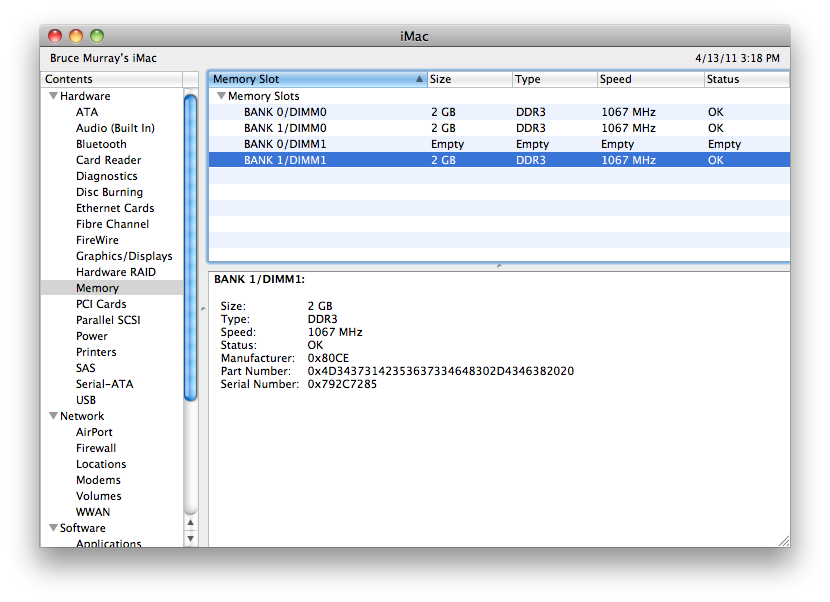Select ATA in the contents list
Screen dimensions: 830x602
87,112
